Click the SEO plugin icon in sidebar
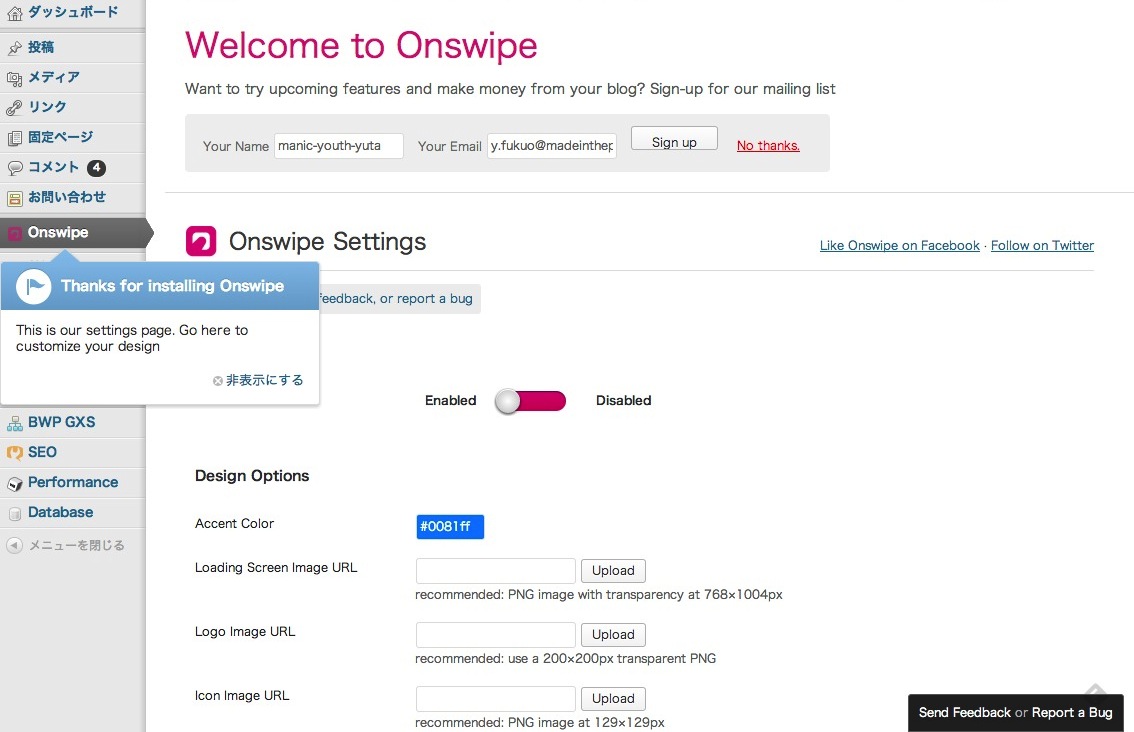The image size is (1134, 732). pyautogui.click(x=14, y=453)
